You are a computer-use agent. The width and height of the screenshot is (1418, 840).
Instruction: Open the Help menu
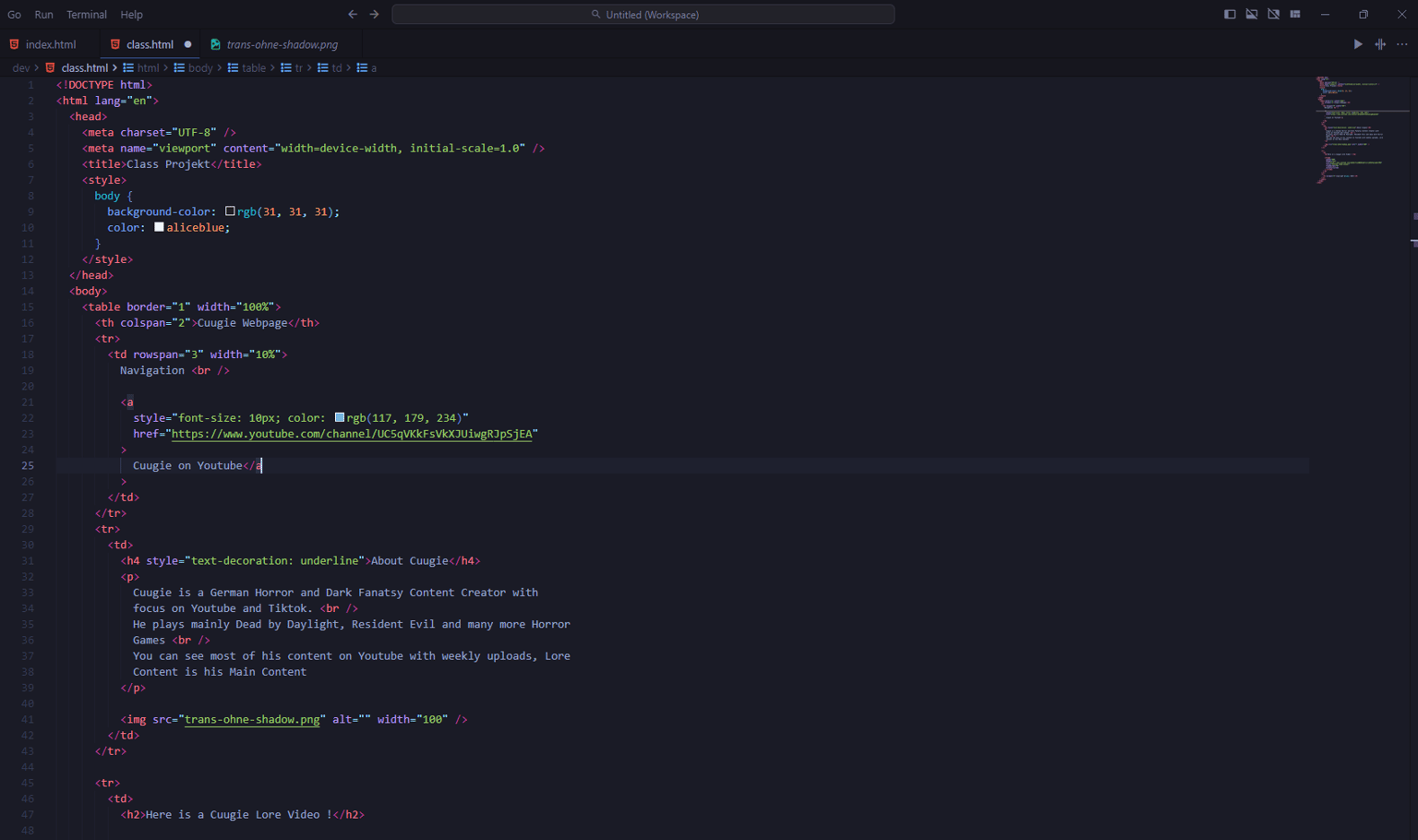tap(132, 15)
